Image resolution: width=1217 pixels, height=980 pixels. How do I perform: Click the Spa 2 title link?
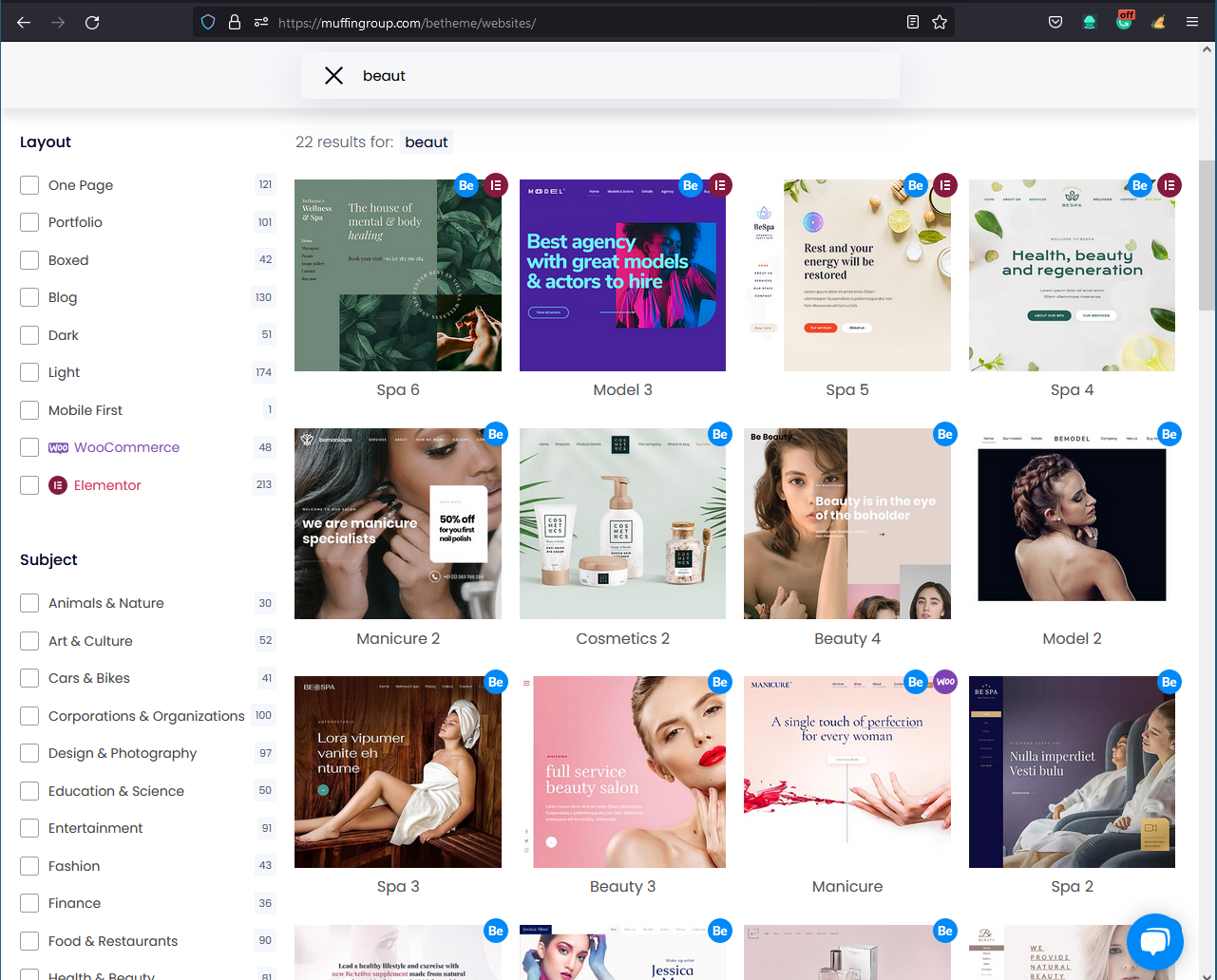pyautogui.click(x=1072, y=887)
